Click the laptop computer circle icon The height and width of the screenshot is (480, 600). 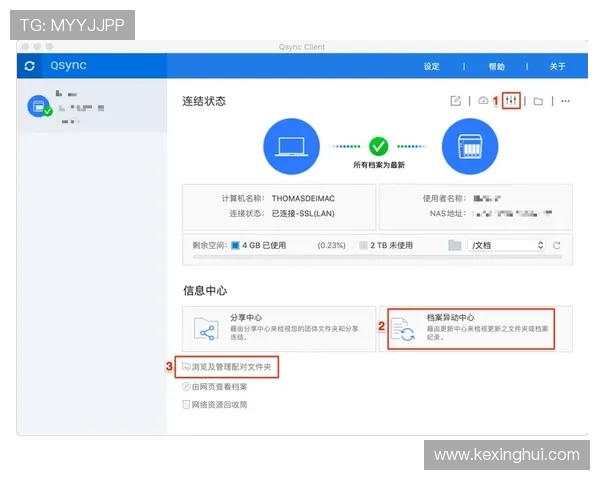click(x=292, y=146)
